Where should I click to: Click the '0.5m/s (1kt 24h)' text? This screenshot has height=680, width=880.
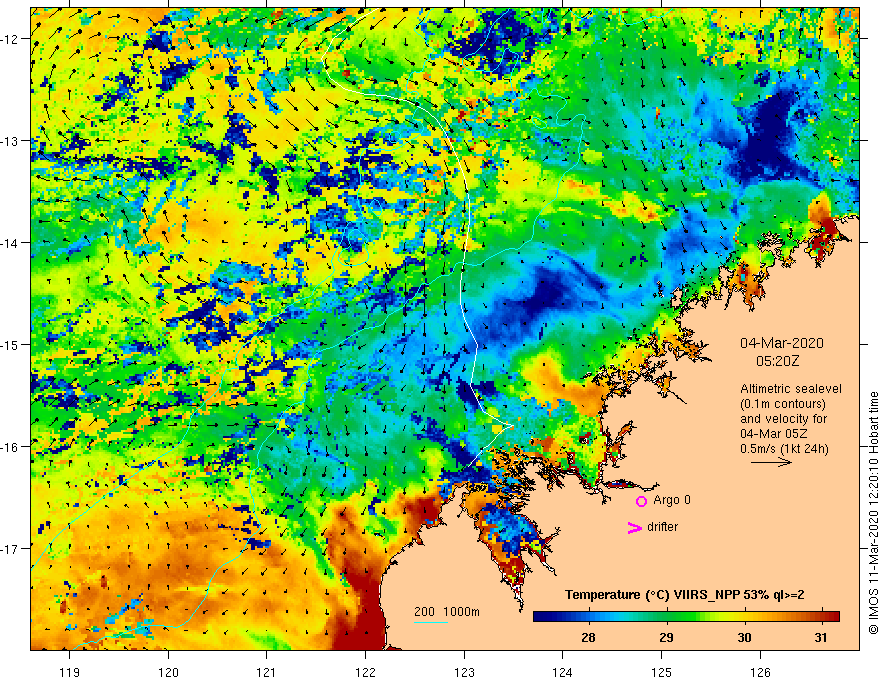(x=784, y=449)
